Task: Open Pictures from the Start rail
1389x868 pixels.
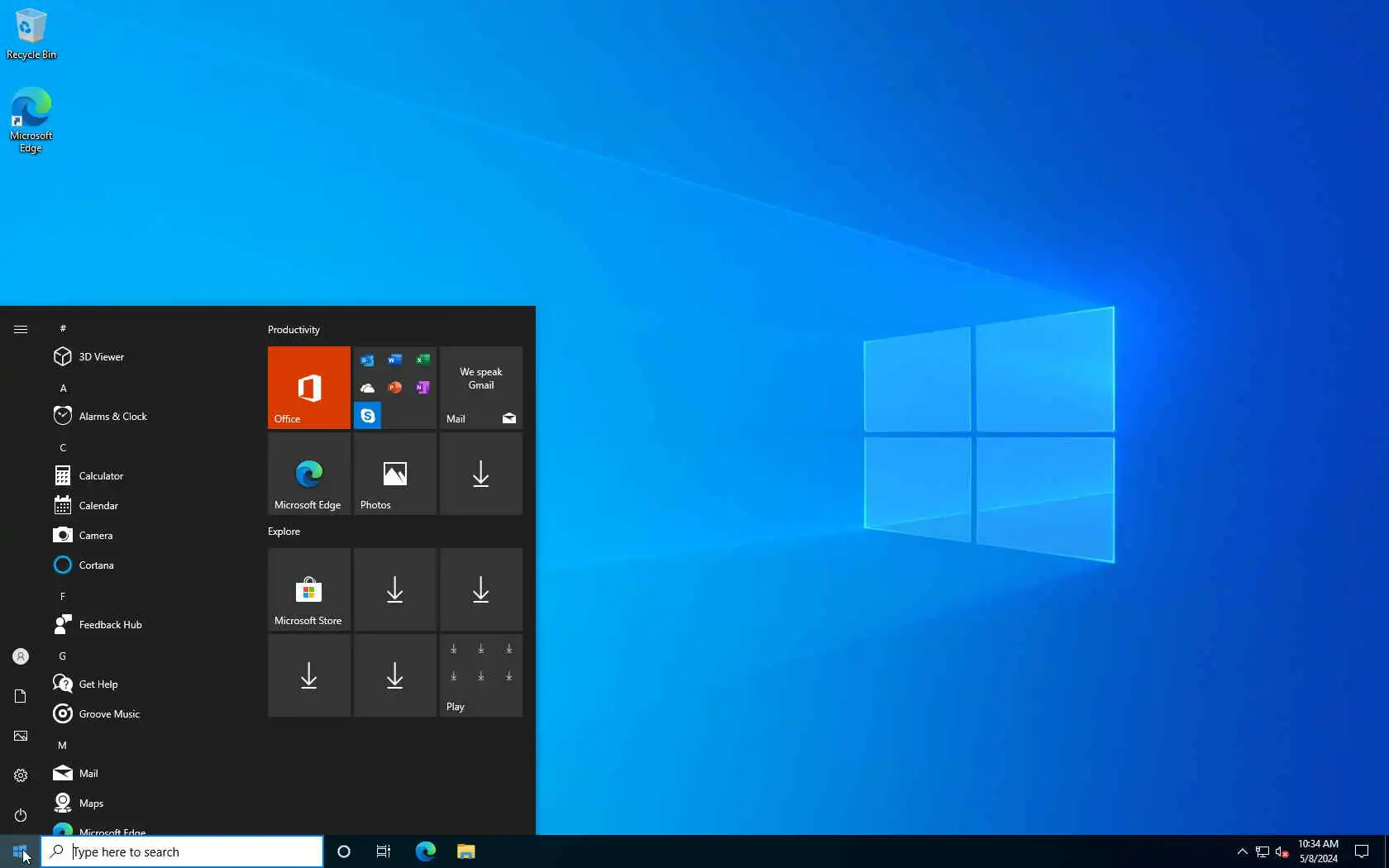Action: point(21,736)
